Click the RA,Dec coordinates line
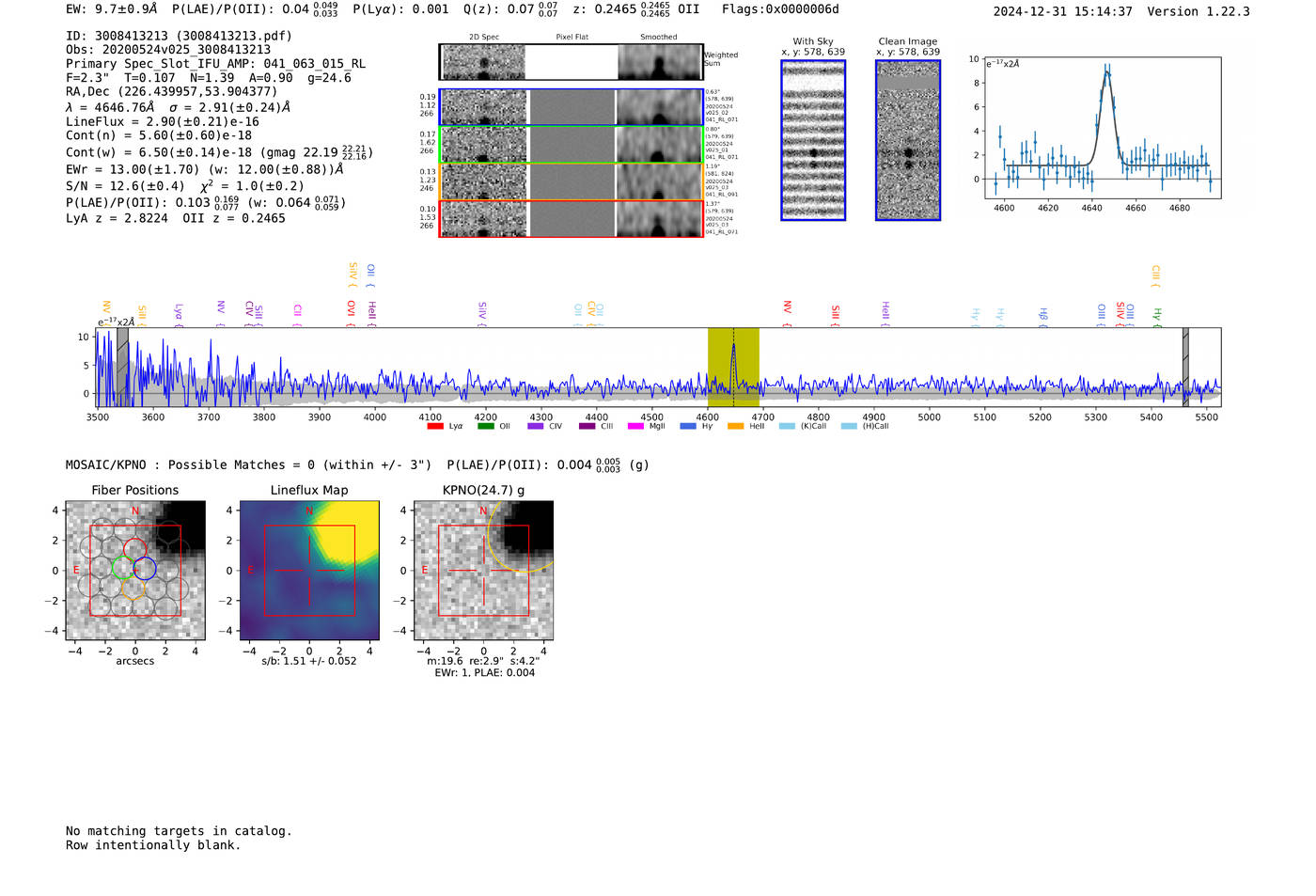Image resolution: width=1316 pixels, height=896 pixels. 172,91
